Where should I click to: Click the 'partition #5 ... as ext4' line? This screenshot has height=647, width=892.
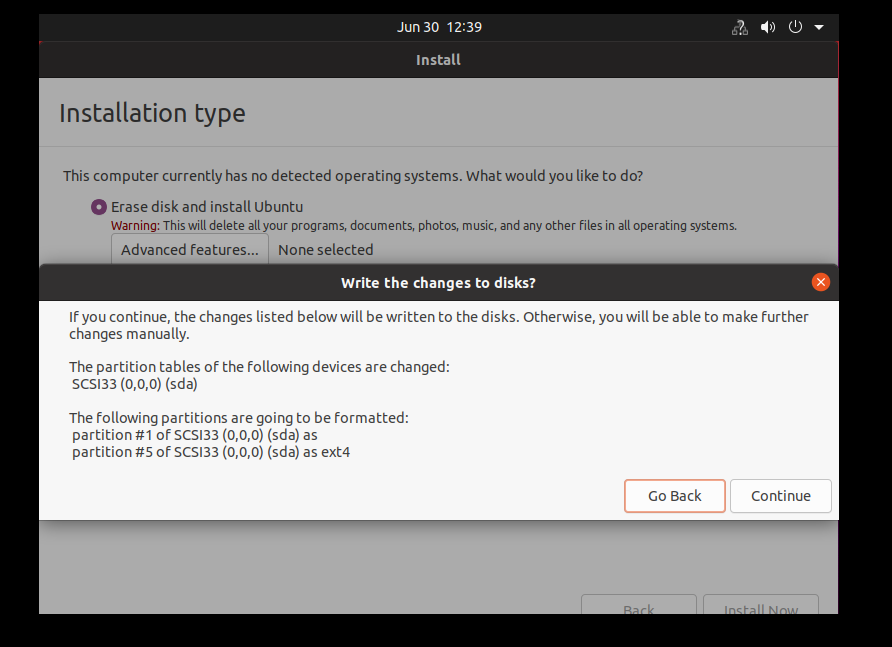(211, 452)
